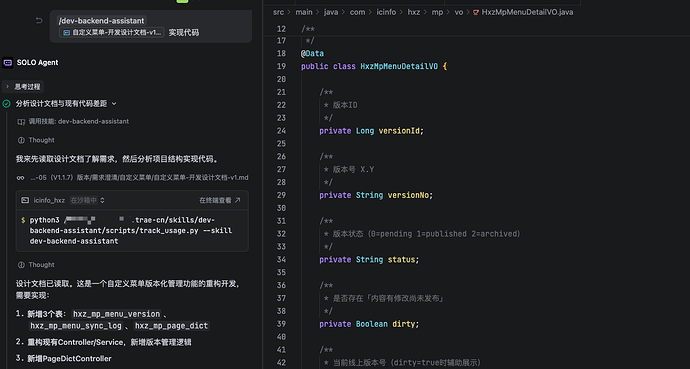Click line number 19 in the gutter
The width and height of the screenshot is (690, 369).
281,66
